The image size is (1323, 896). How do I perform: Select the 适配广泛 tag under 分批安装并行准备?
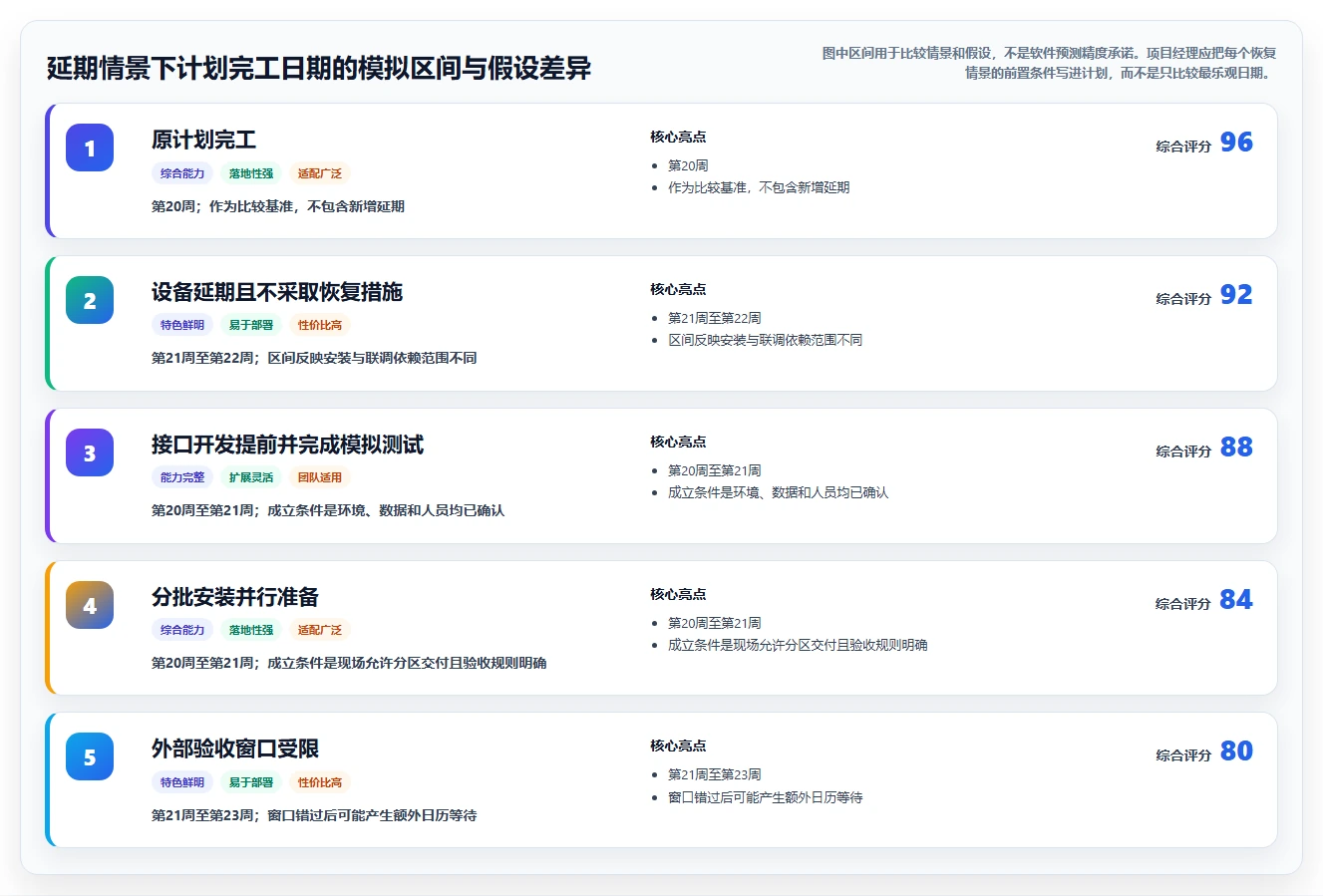coord(320,630)
